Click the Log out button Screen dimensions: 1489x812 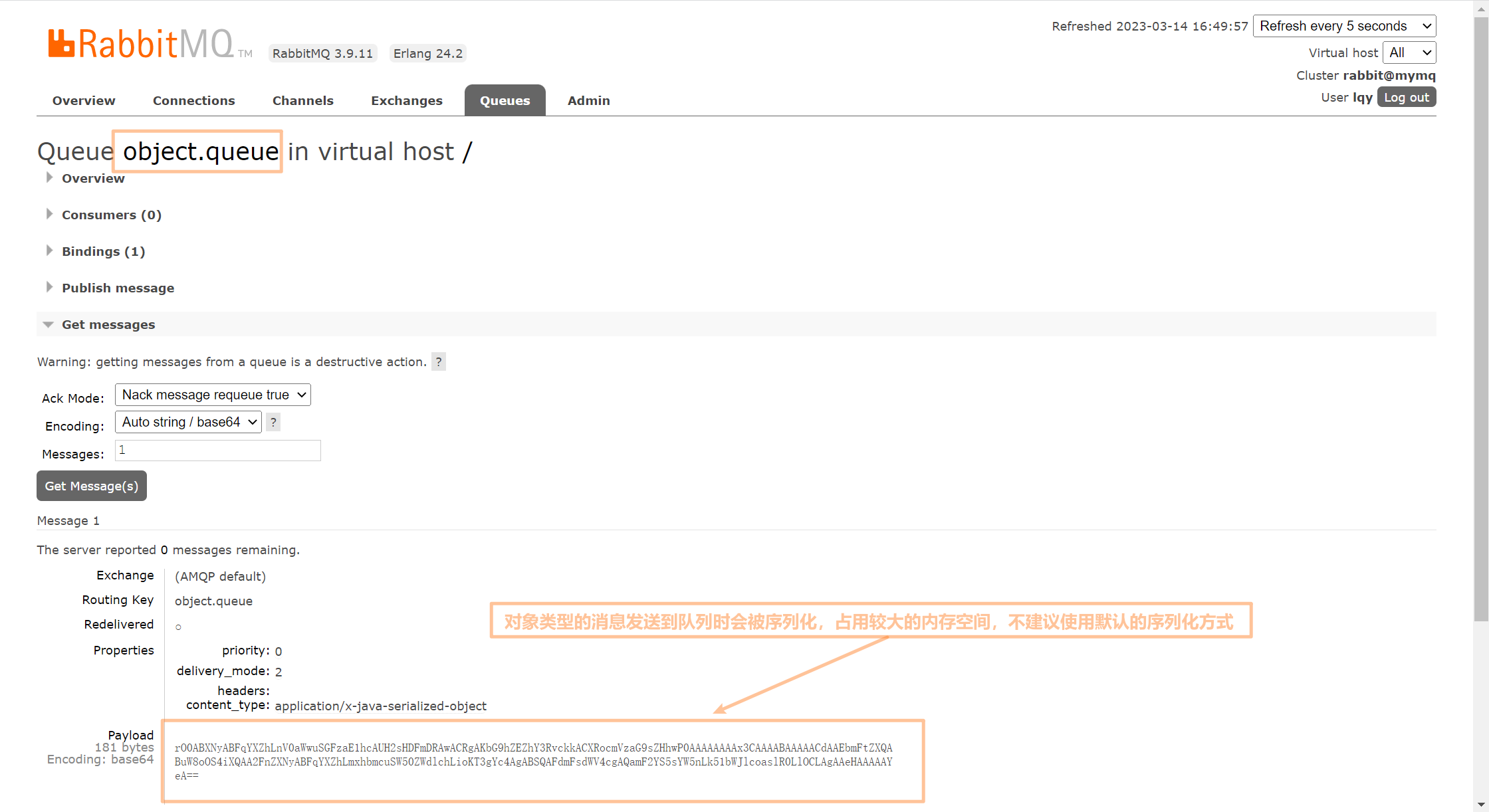1406,97
